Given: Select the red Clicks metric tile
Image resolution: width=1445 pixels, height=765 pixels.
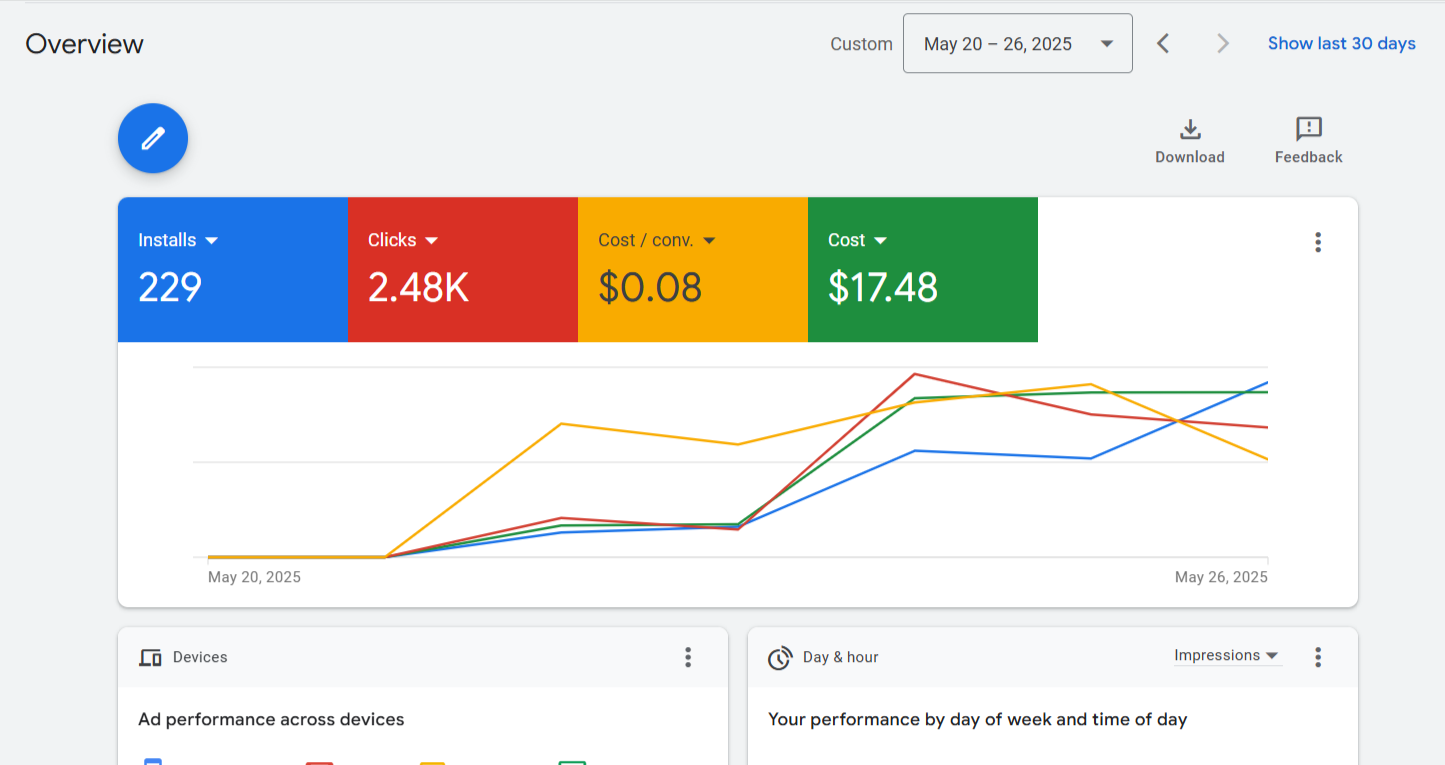Looking at the screenshot, I should click(462, 270).
